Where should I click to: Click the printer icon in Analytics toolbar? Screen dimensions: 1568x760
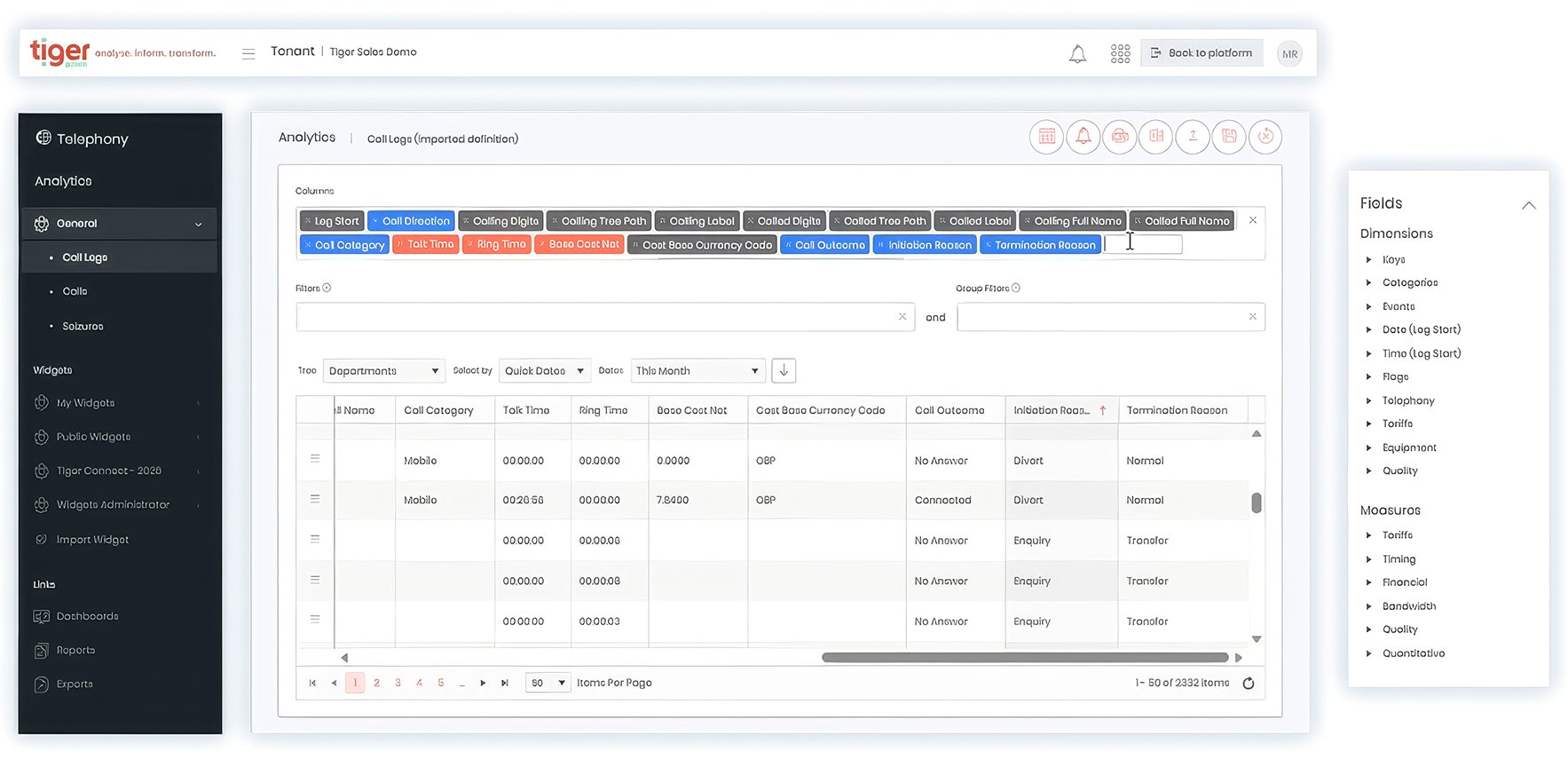[1120, 137]
